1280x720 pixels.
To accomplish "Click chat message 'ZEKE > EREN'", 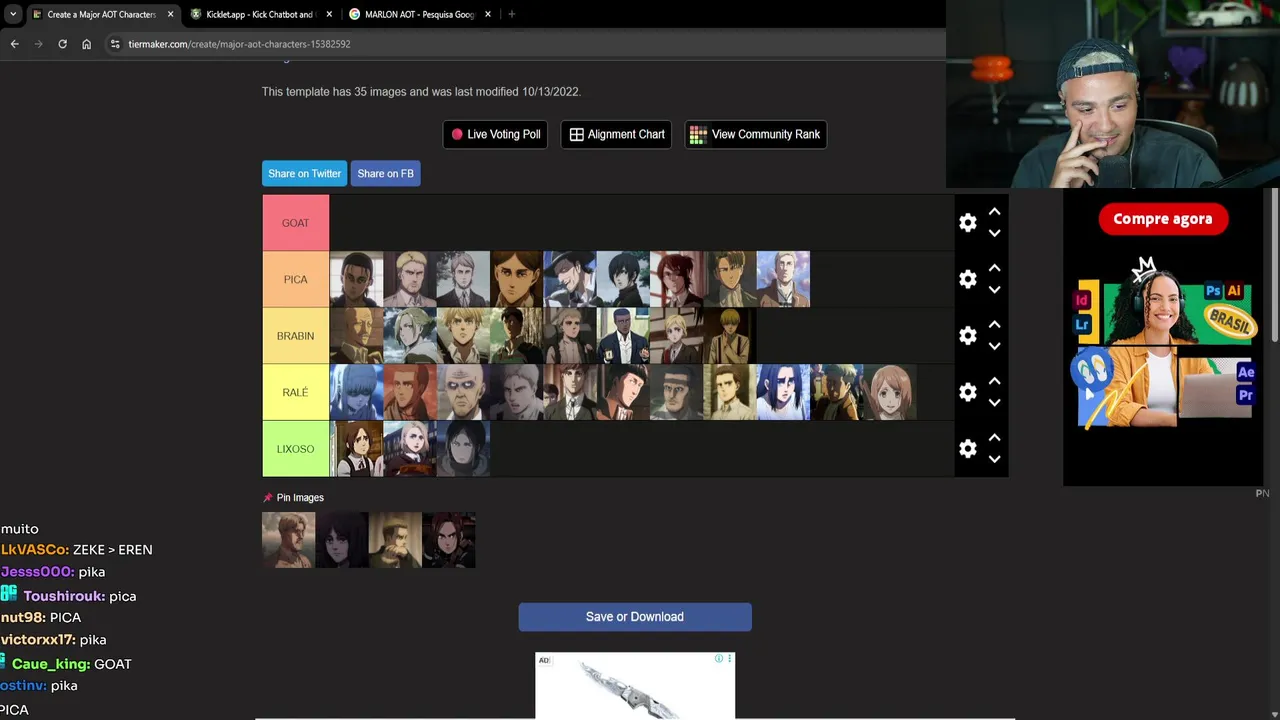I will (x=112, y=550).
